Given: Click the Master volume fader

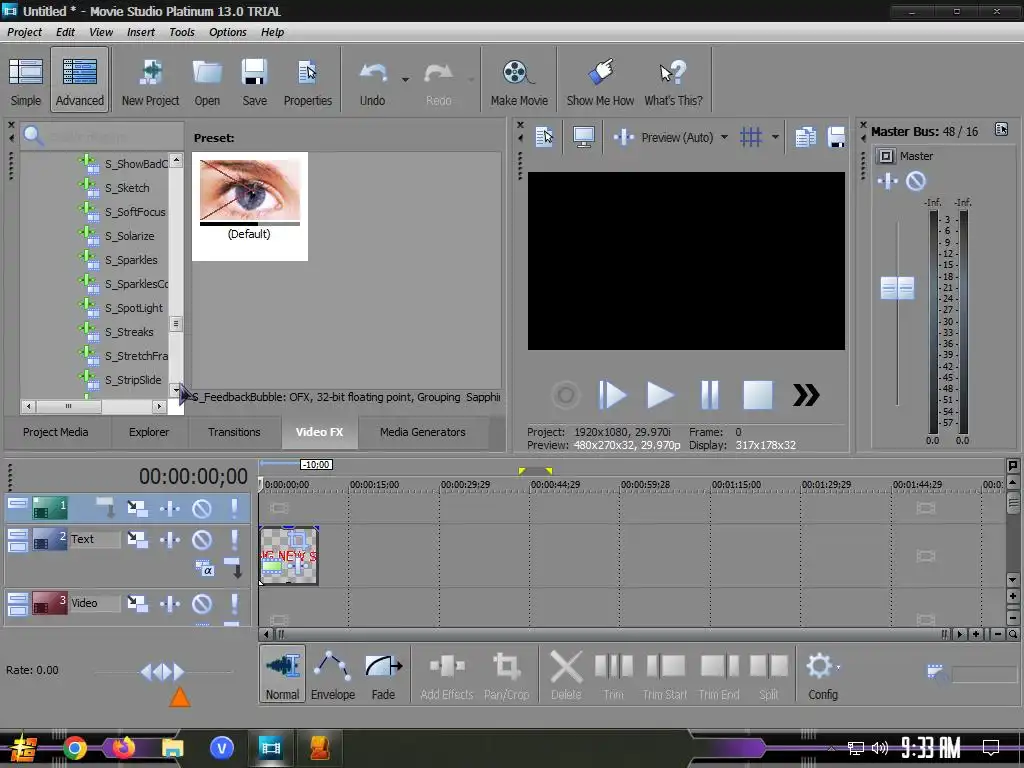Looking at the screenshot, I should (x=897, y=288).
